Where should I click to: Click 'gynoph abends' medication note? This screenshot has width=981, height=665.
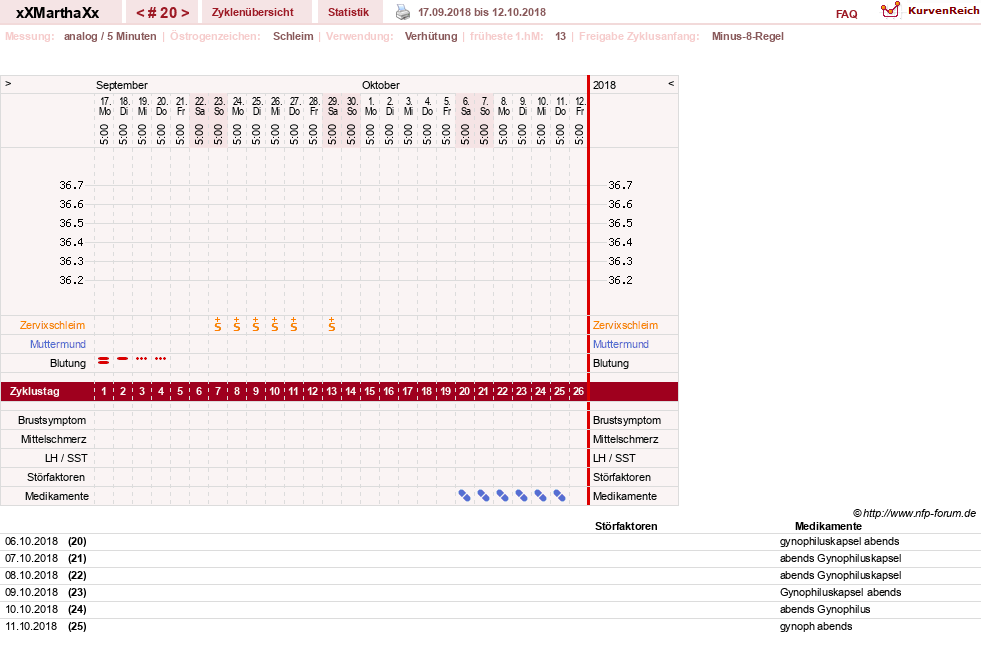pos(816,626)
